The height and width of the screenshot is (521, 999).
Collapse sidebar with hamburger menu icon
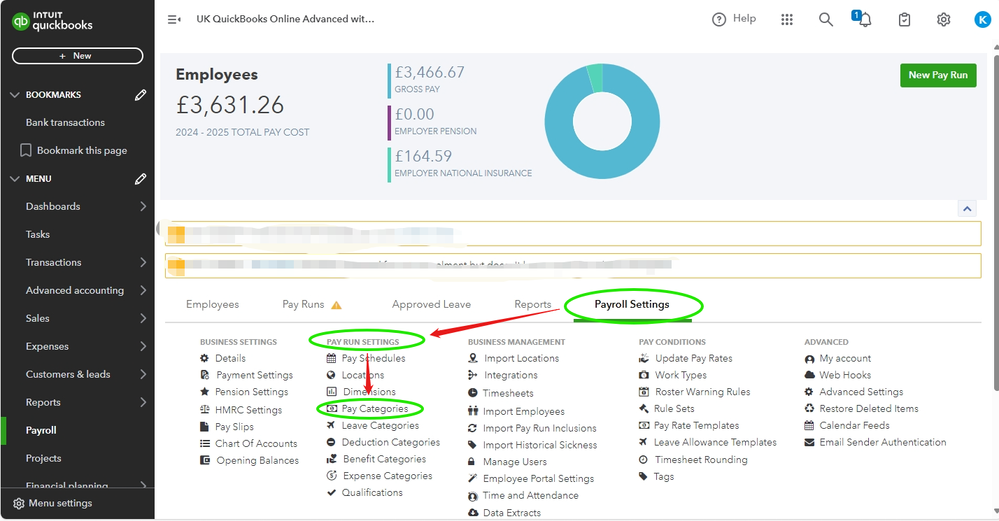pos(174,20)
